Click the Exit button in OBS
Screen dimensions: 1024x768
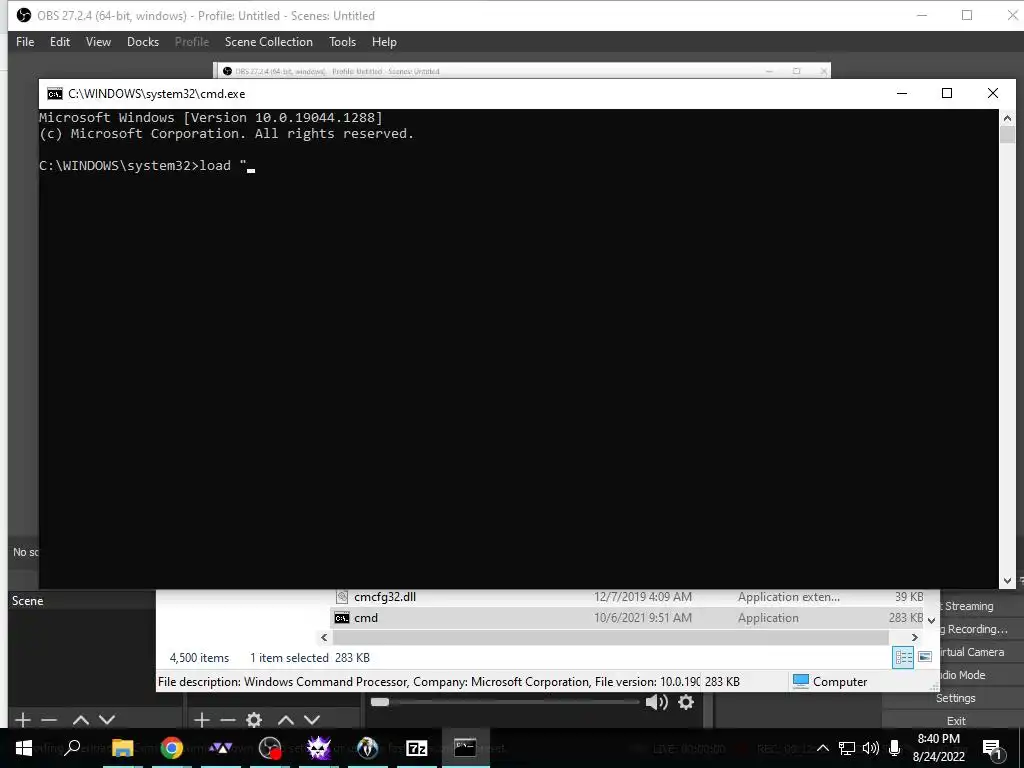(x=956, y=721)
